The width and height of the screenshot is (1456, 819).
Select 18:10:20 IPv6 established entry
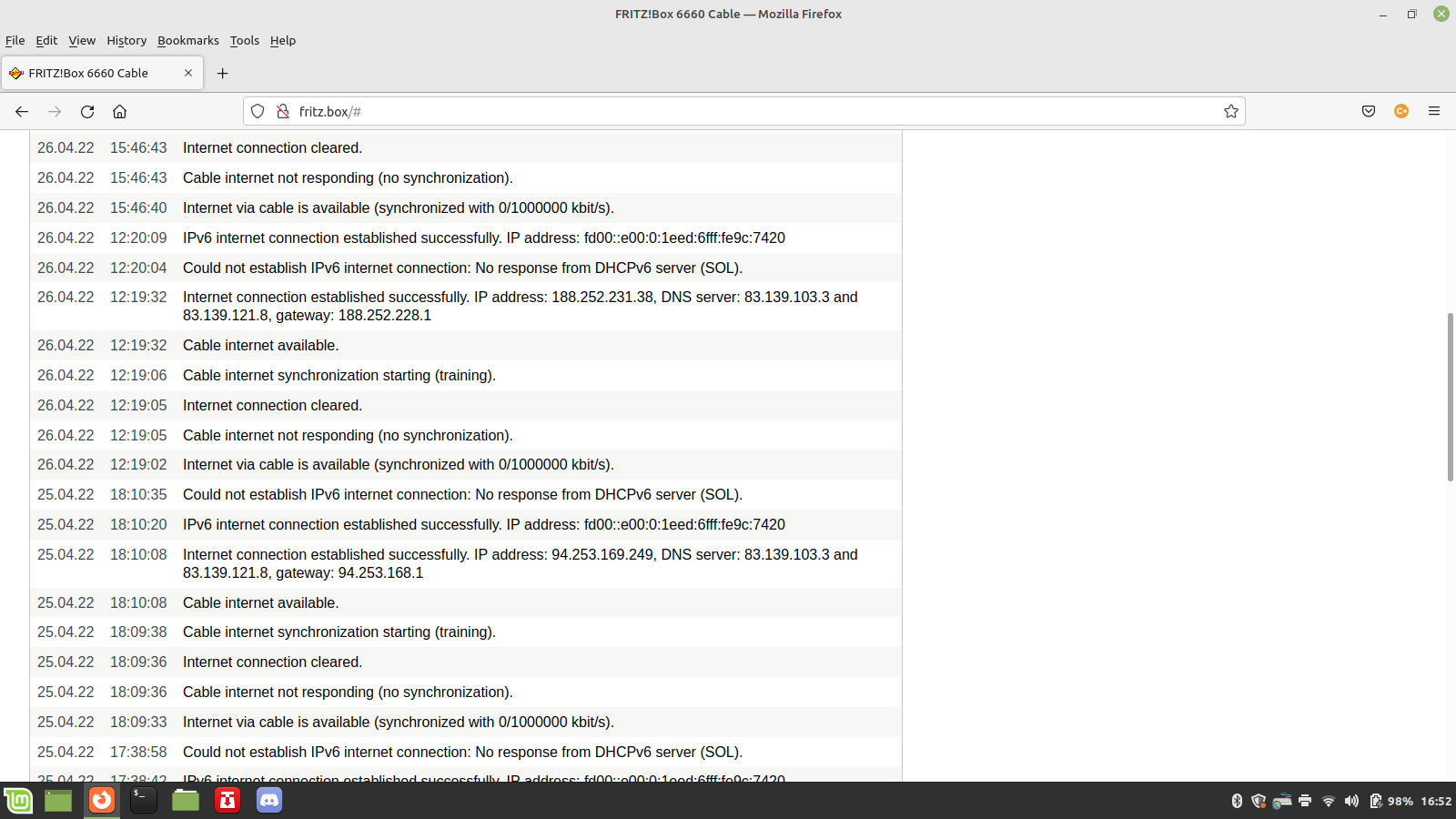tap(466, 524)
